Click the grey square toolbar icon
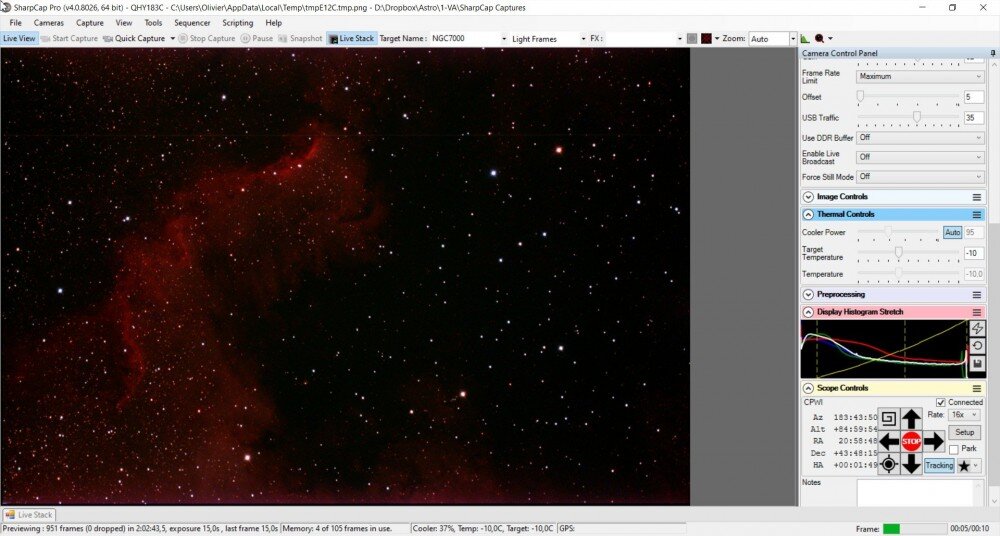1000x536 pixels. click(692, 39)
